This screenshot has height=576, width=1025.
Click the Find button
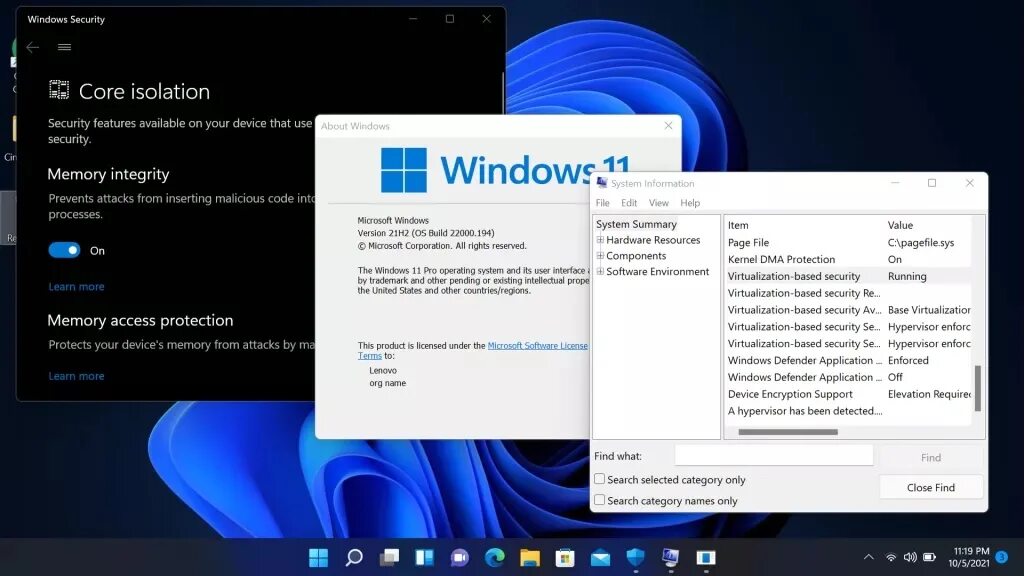click(x=931, y=458)
